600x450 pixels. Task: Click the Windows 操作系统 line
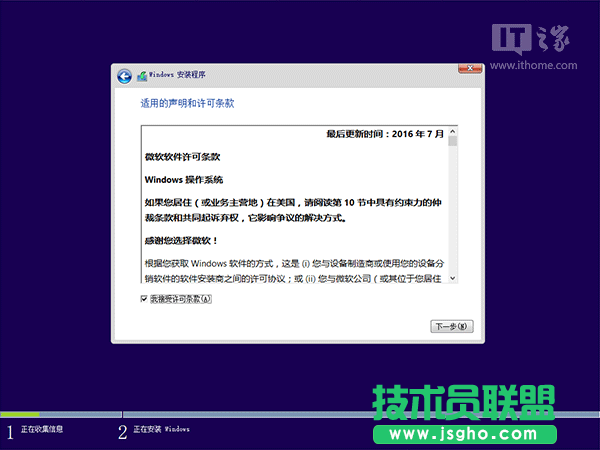click(184, 180)
